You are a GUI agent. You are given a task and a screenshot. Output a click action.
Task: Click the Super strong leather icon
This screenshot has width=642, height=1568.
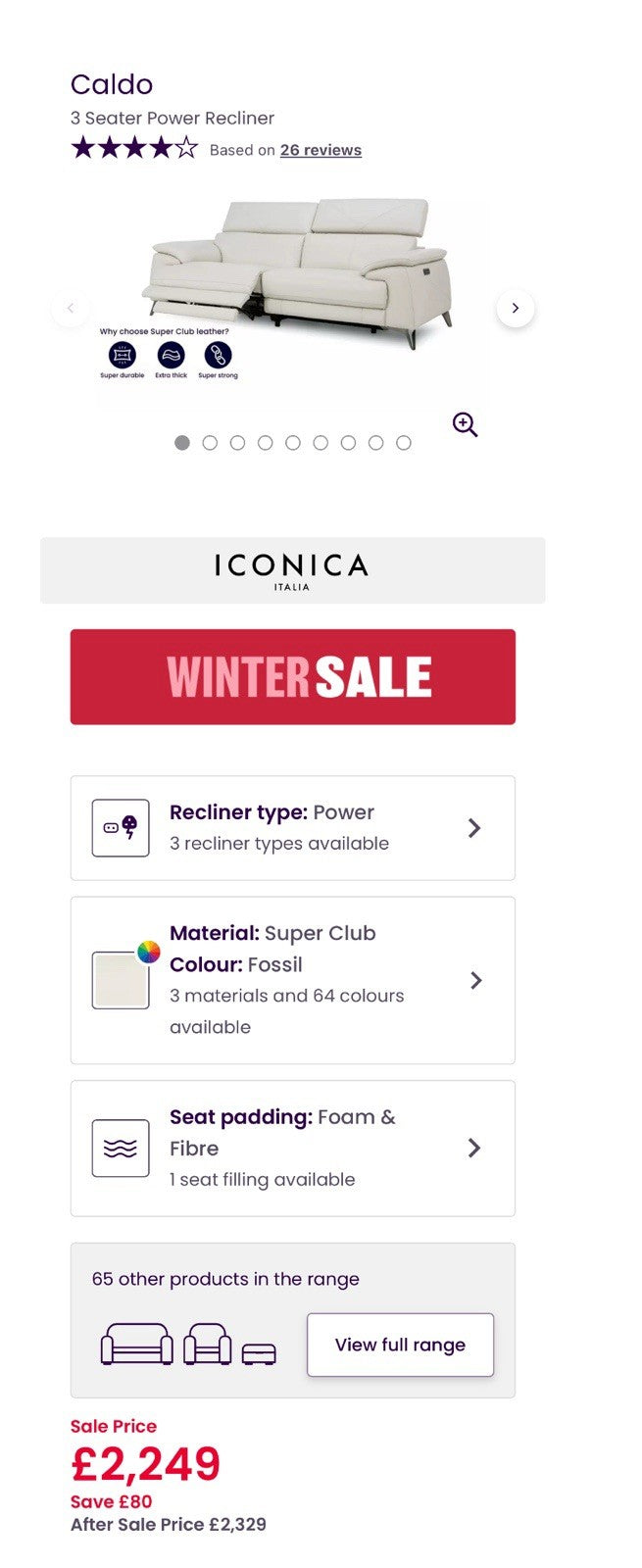[x=218, y=355]
